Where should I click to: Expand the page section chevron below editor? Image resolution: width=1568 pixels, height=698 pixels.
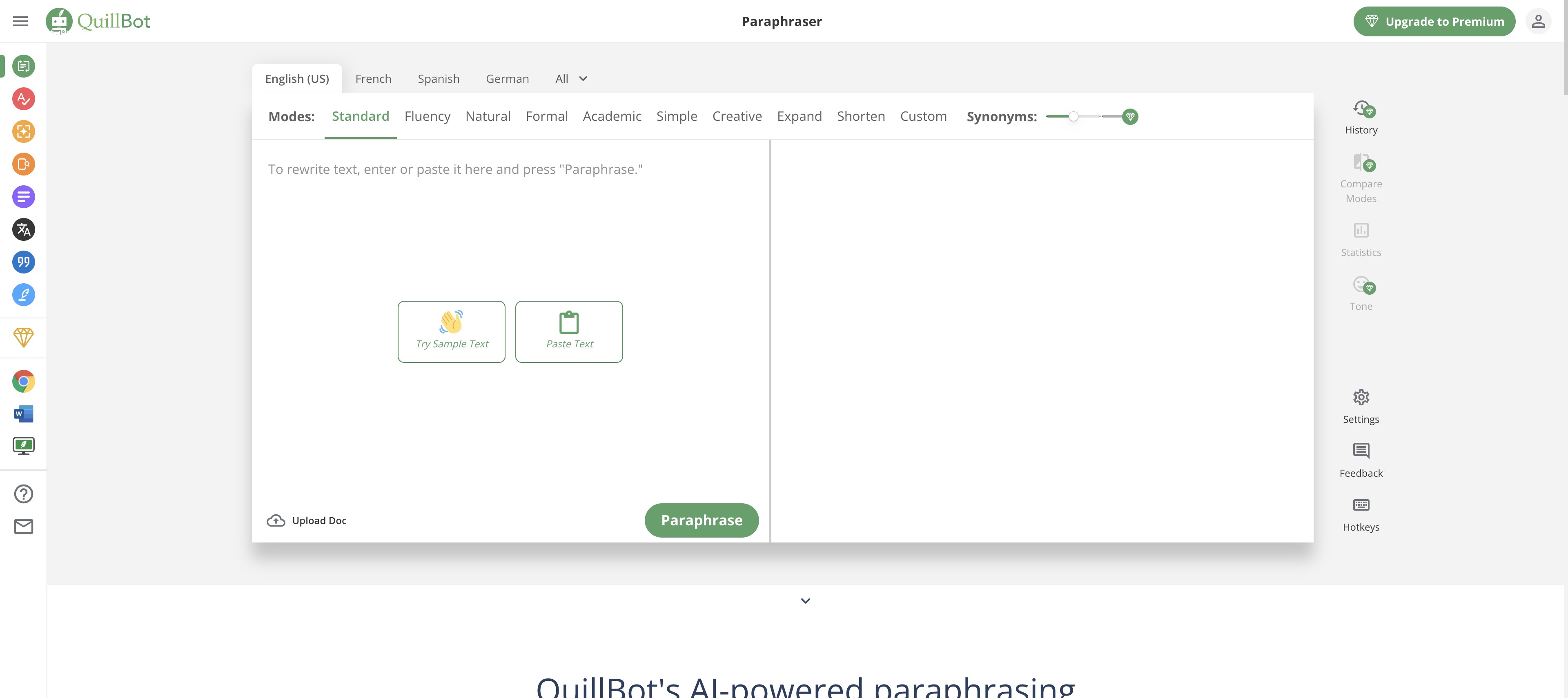pos(805,600)
